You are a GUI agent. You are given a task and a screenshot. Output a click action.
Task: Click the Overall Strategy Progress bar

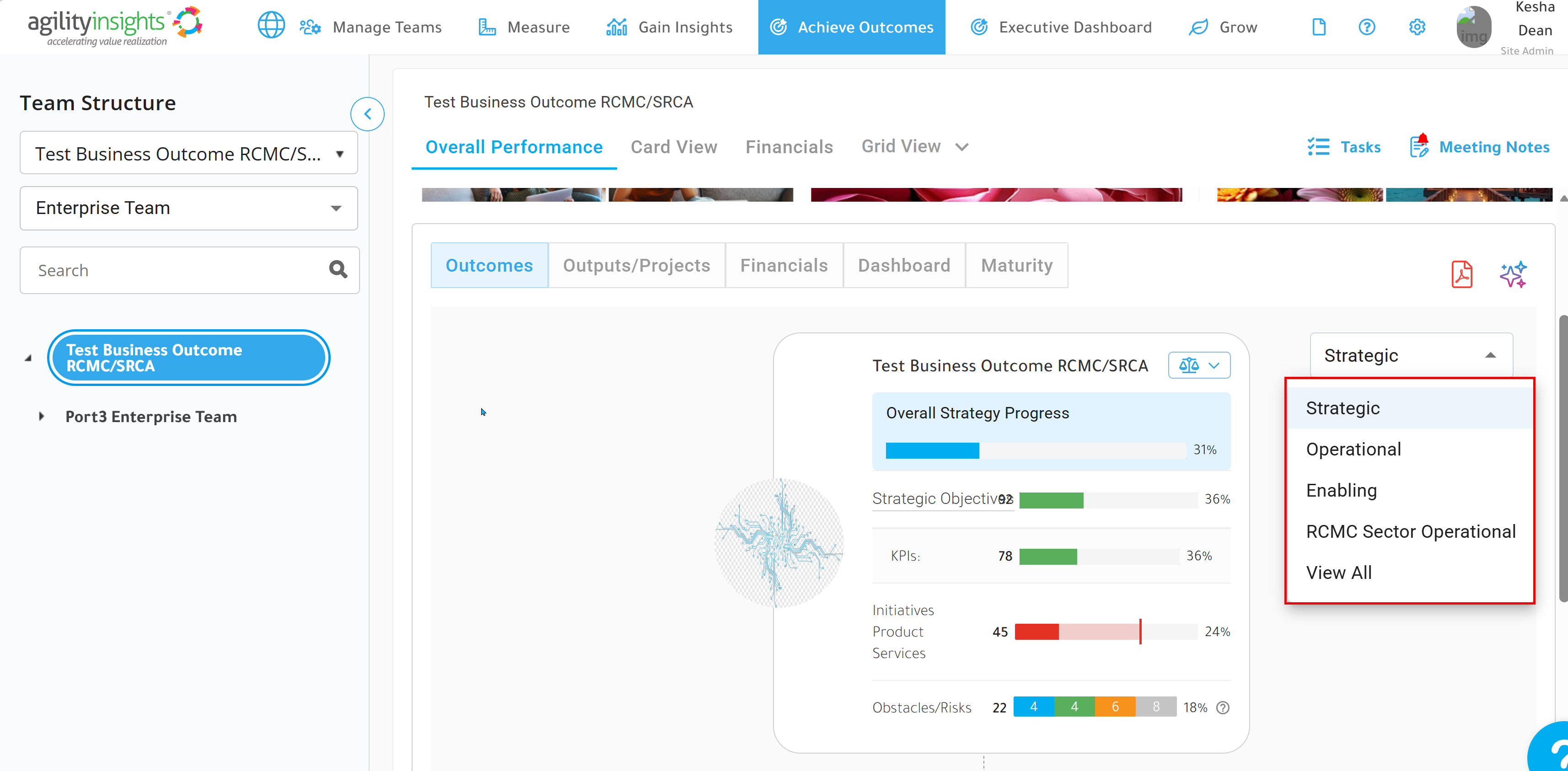pos(1036,450)
